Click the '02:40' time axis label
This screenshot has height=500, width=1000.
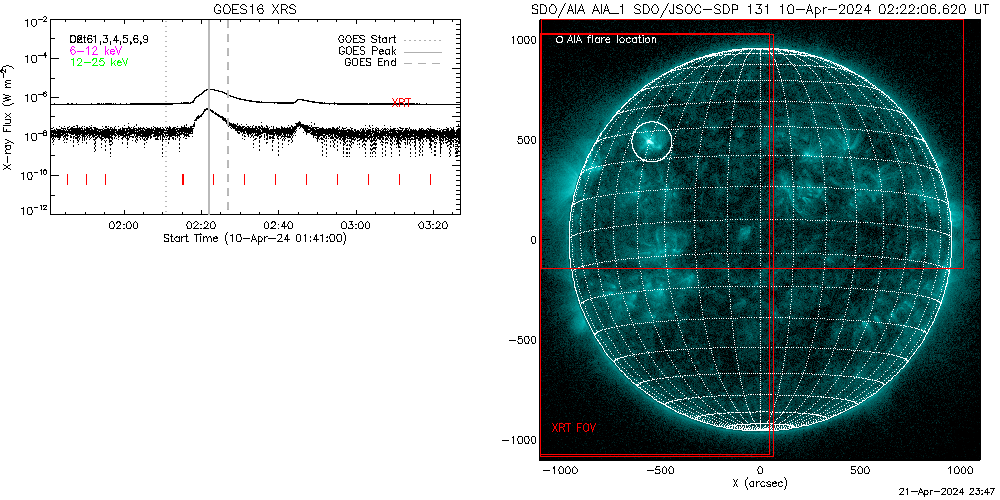coord(279,226)
